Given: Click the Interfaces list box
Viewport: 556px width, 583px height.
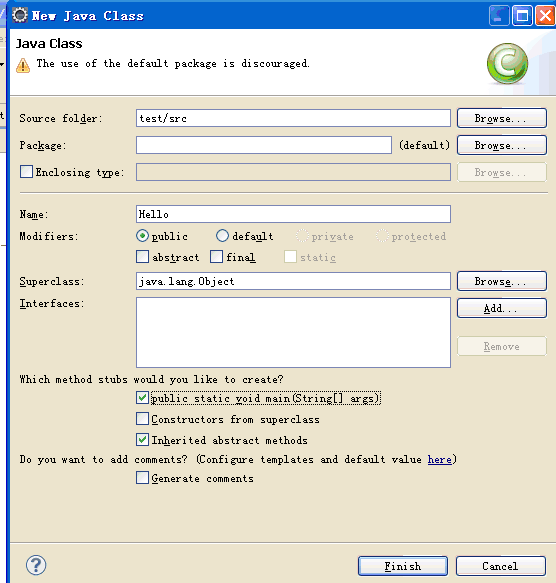Looking at the screenshot, I should coord(293,332).
